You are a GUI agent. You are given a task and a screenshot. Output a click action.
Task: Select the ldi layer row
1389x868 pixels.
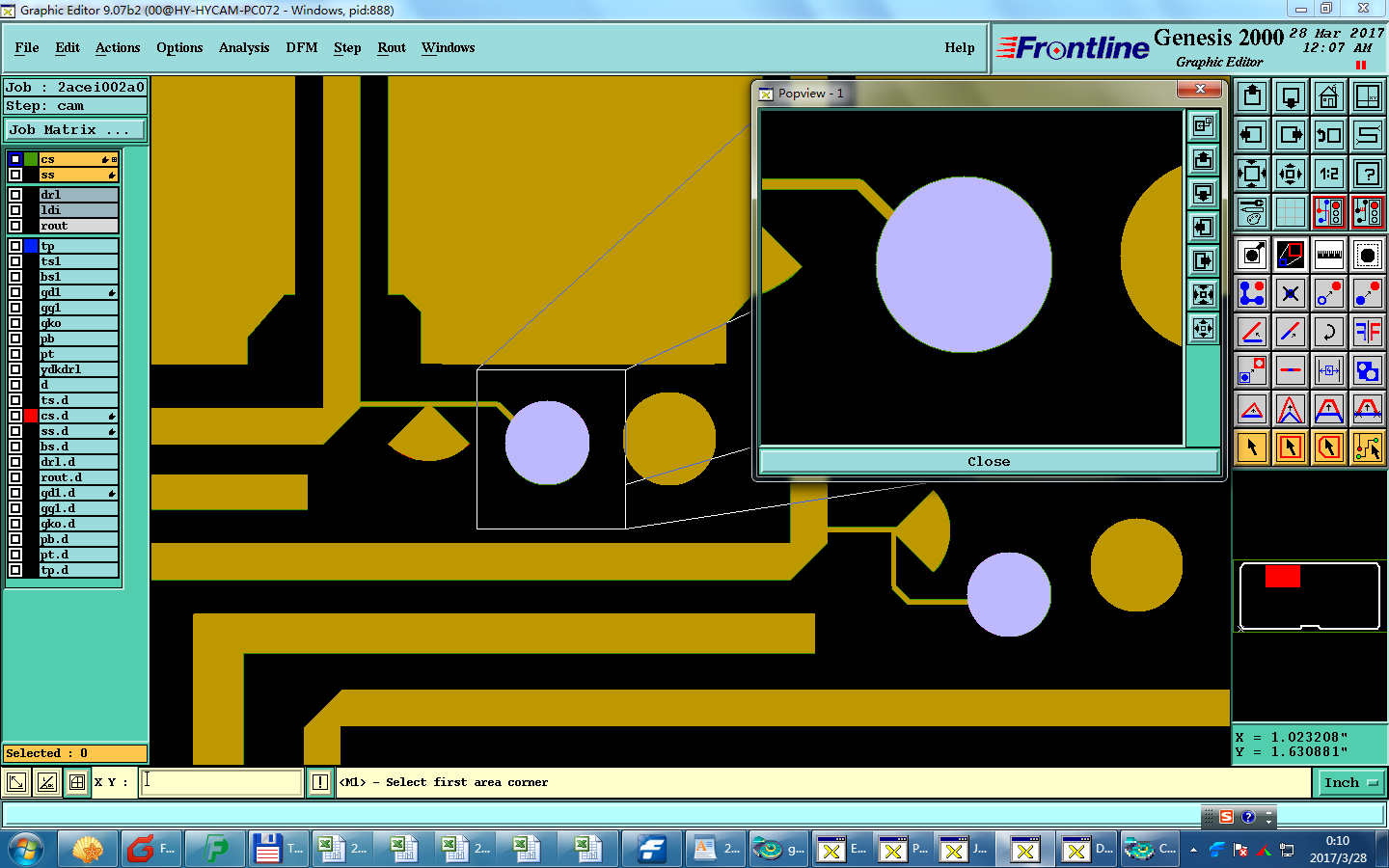(78, 210)
